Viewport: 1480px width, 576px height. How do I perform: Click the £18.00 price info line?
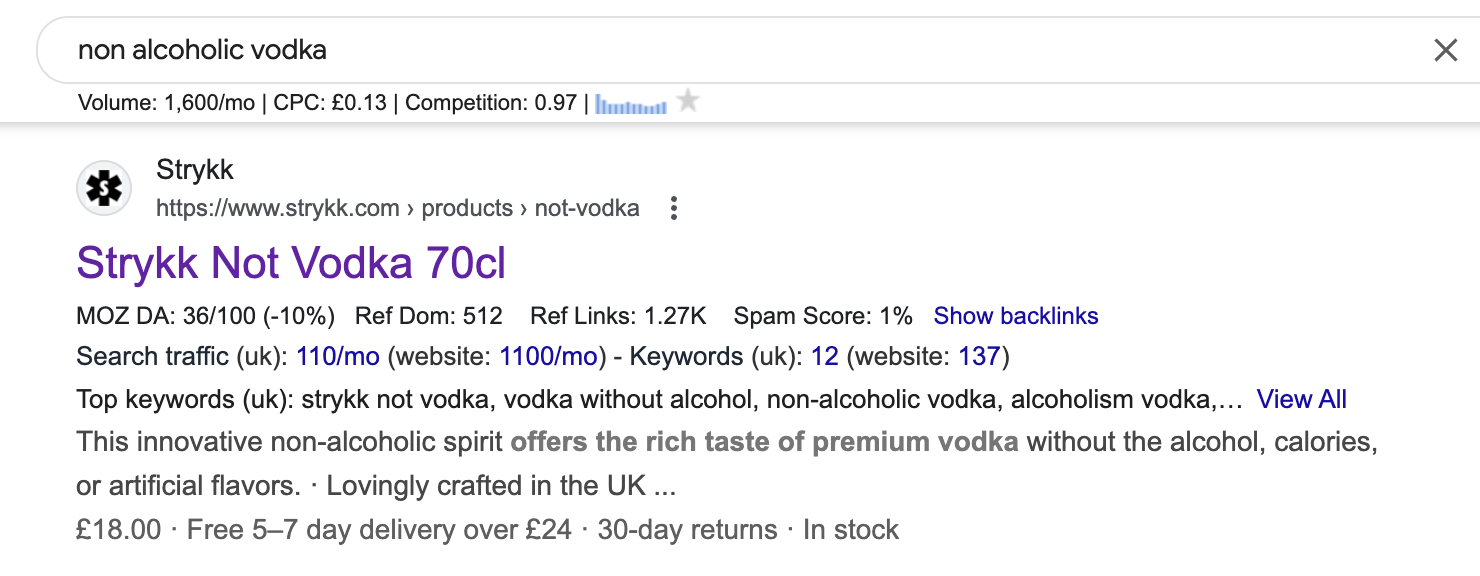[488, 529]
